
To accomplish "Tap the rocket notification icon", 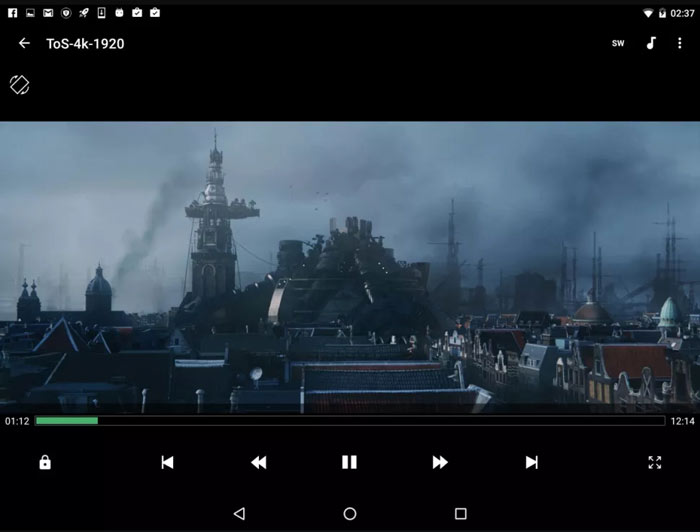I will tap(83, 13).
